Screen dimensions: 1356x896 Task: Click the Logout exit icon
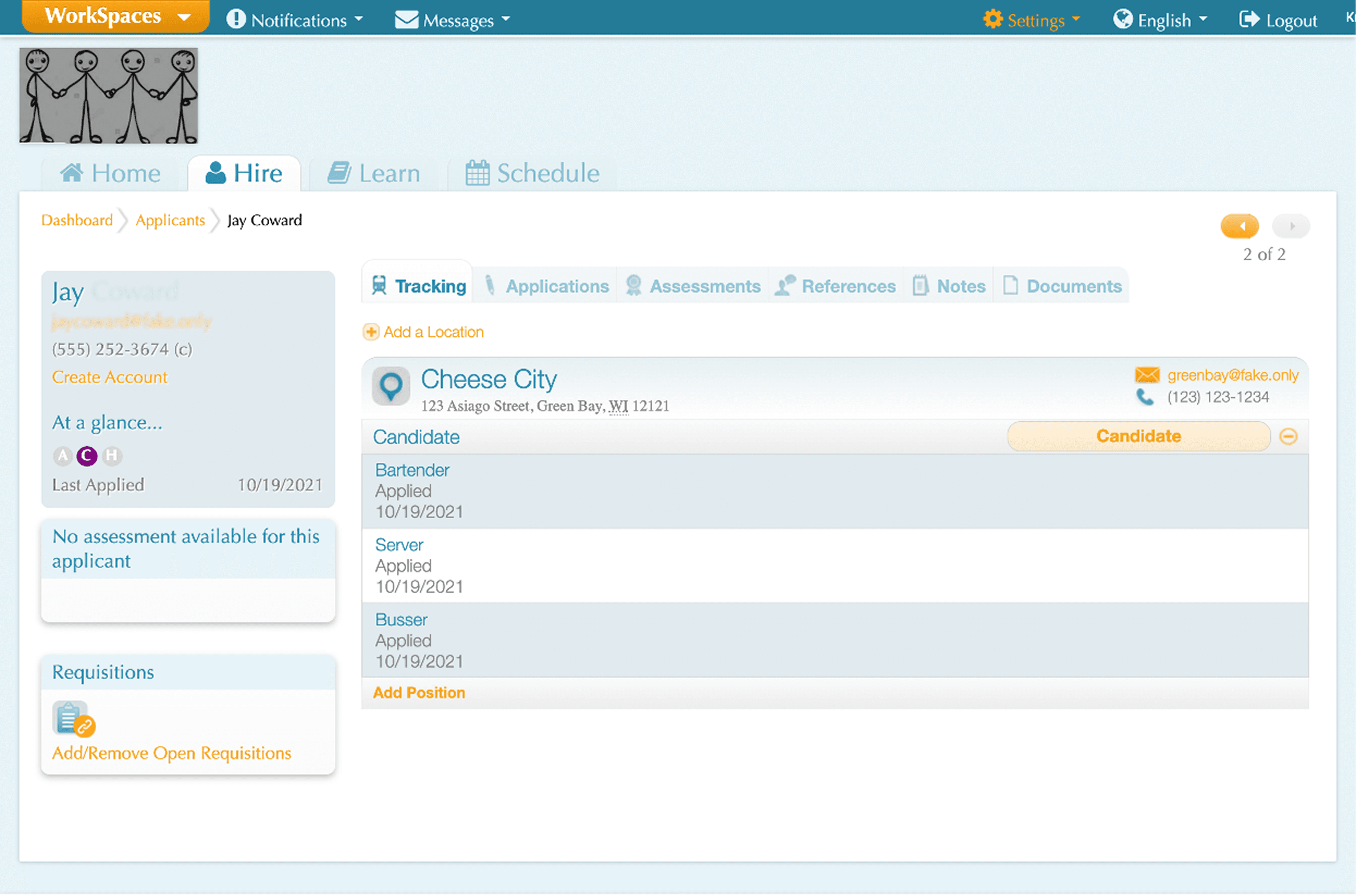[1248, 20]
